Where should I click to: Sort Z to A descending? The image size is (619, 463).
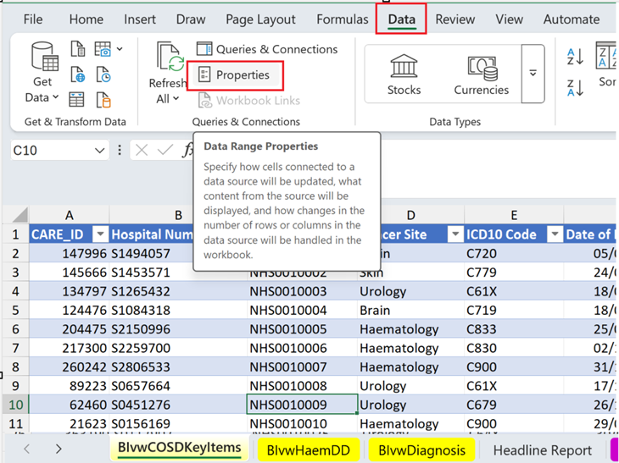tap(575, 88)
